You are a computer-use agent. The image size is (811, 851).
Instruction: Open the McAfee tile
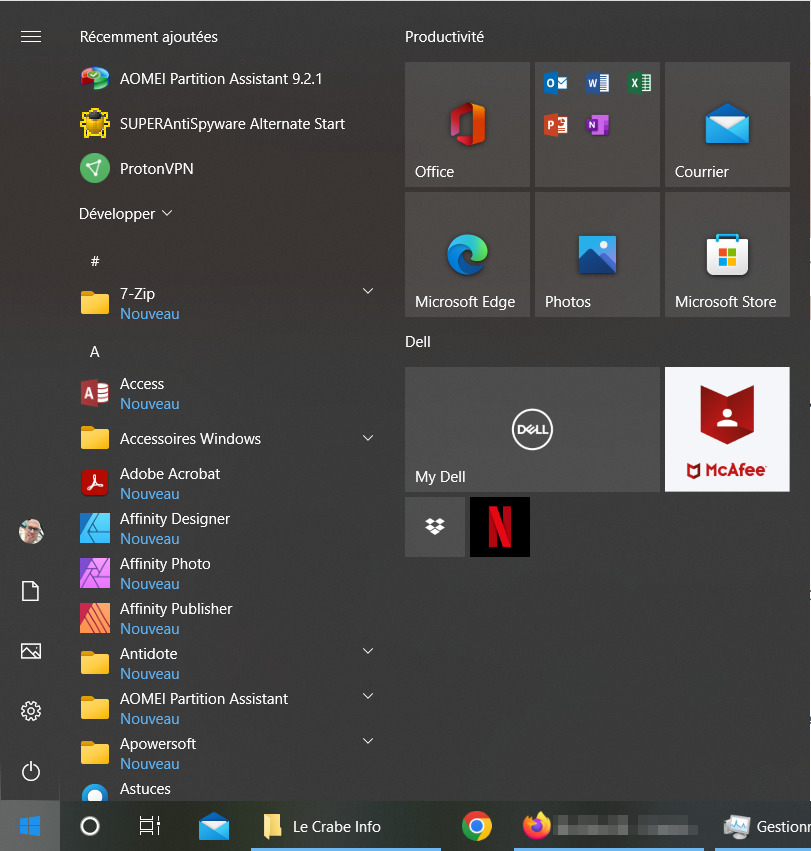coord(727,429)
